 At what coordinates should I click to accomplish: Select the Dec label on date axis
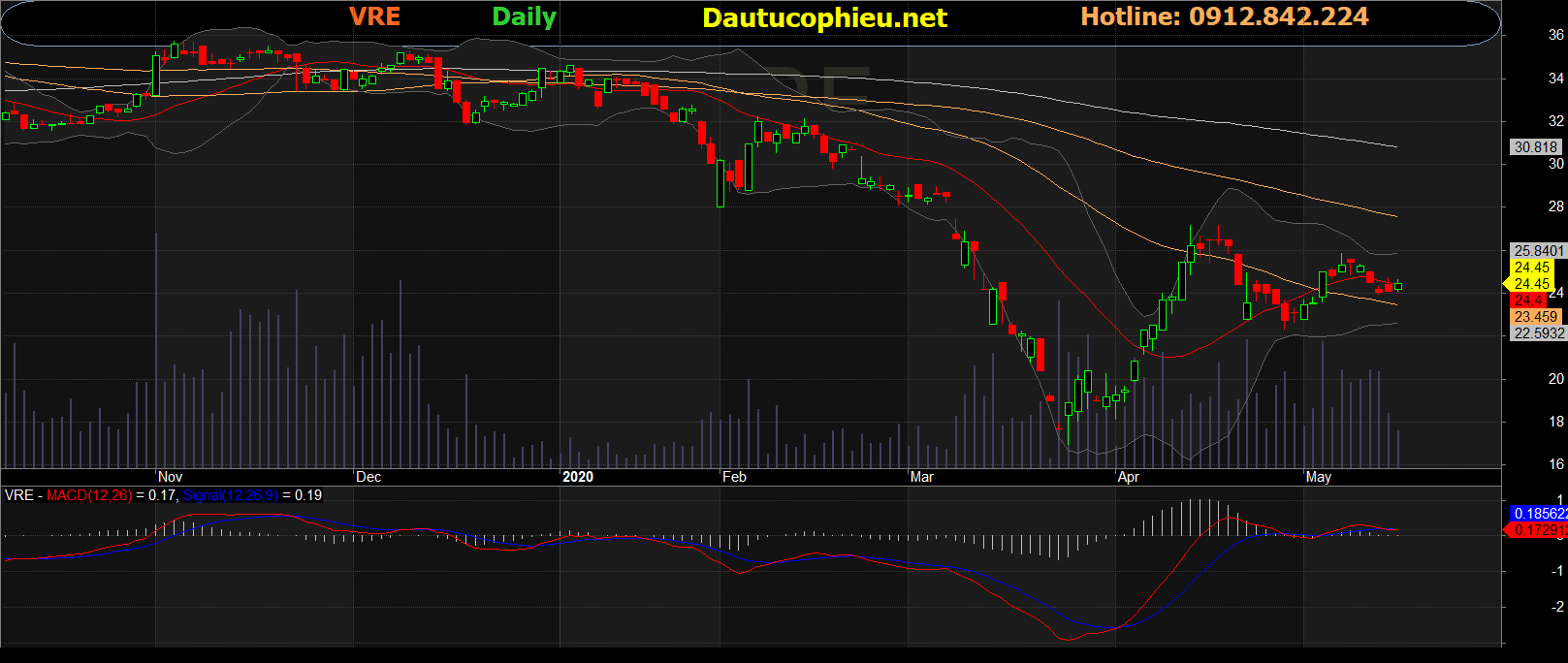click(x=368, y=477)
